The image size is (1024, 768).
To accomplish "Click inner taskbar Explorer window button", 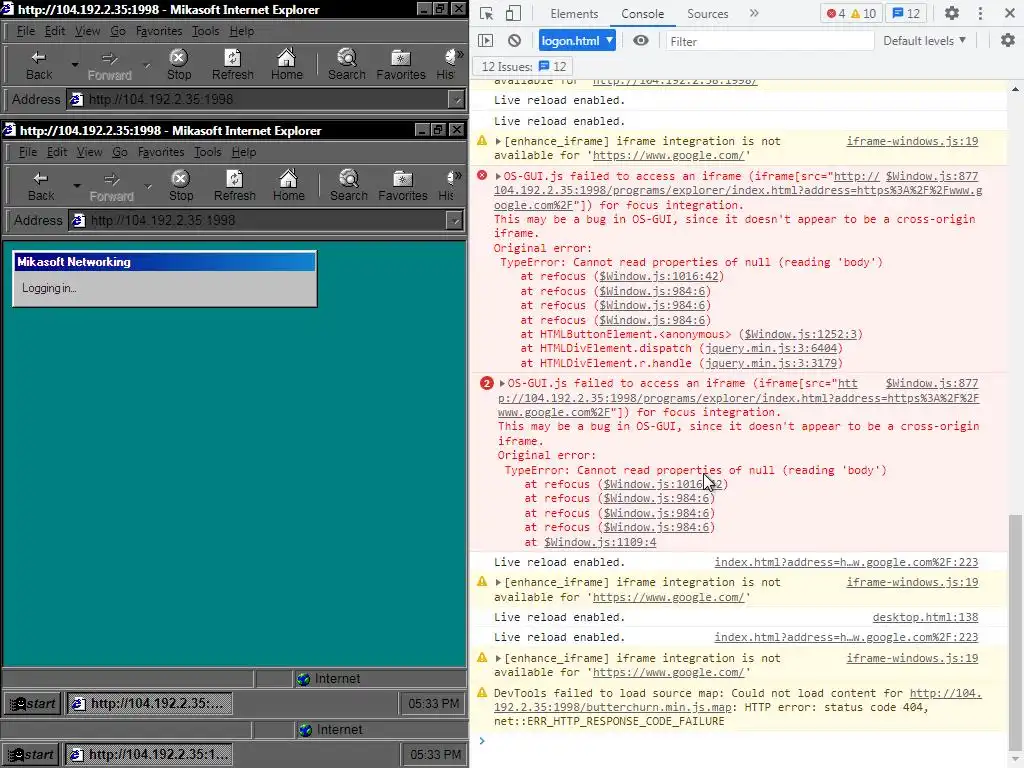I will coord(150,703).
